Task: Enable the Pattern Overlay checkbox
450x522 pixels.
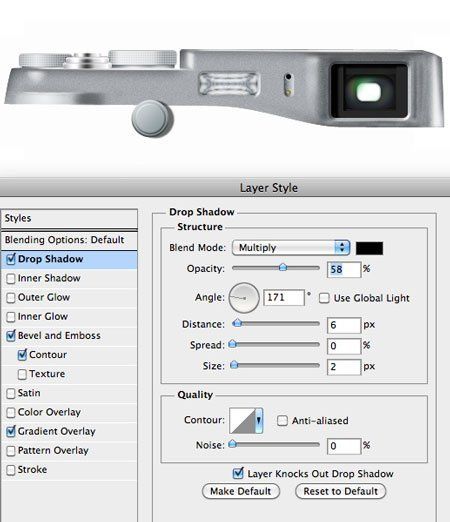Action: 11,451
